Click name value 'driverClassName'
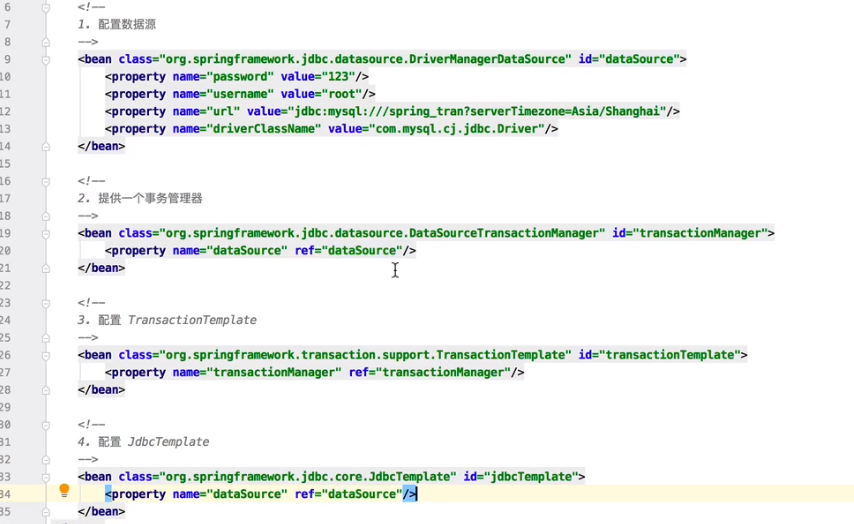 [x=264, y=129]
